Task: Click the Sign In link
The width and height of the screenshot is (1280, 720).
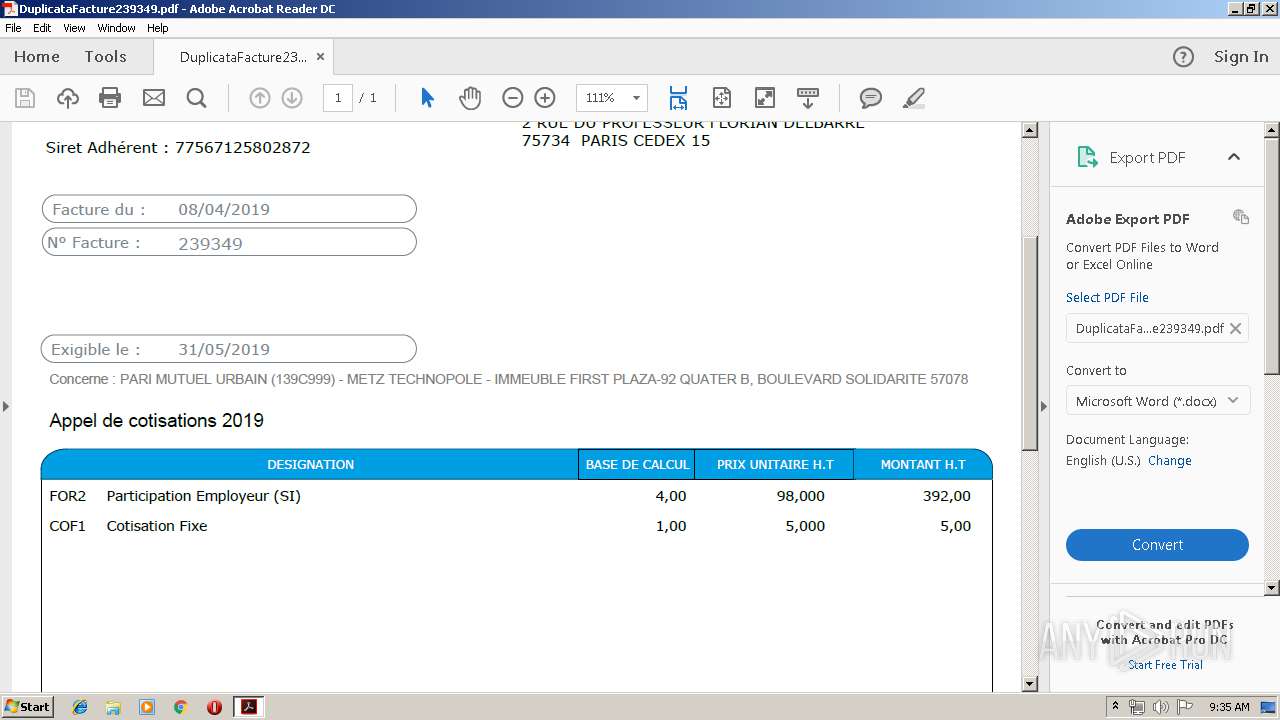Action: click(x=1241, y=57)
